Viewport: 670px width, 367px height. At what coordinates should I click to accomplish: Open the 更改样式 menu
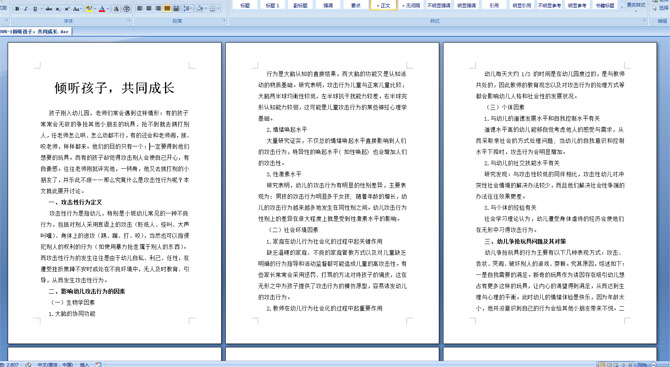pos(636,6)
